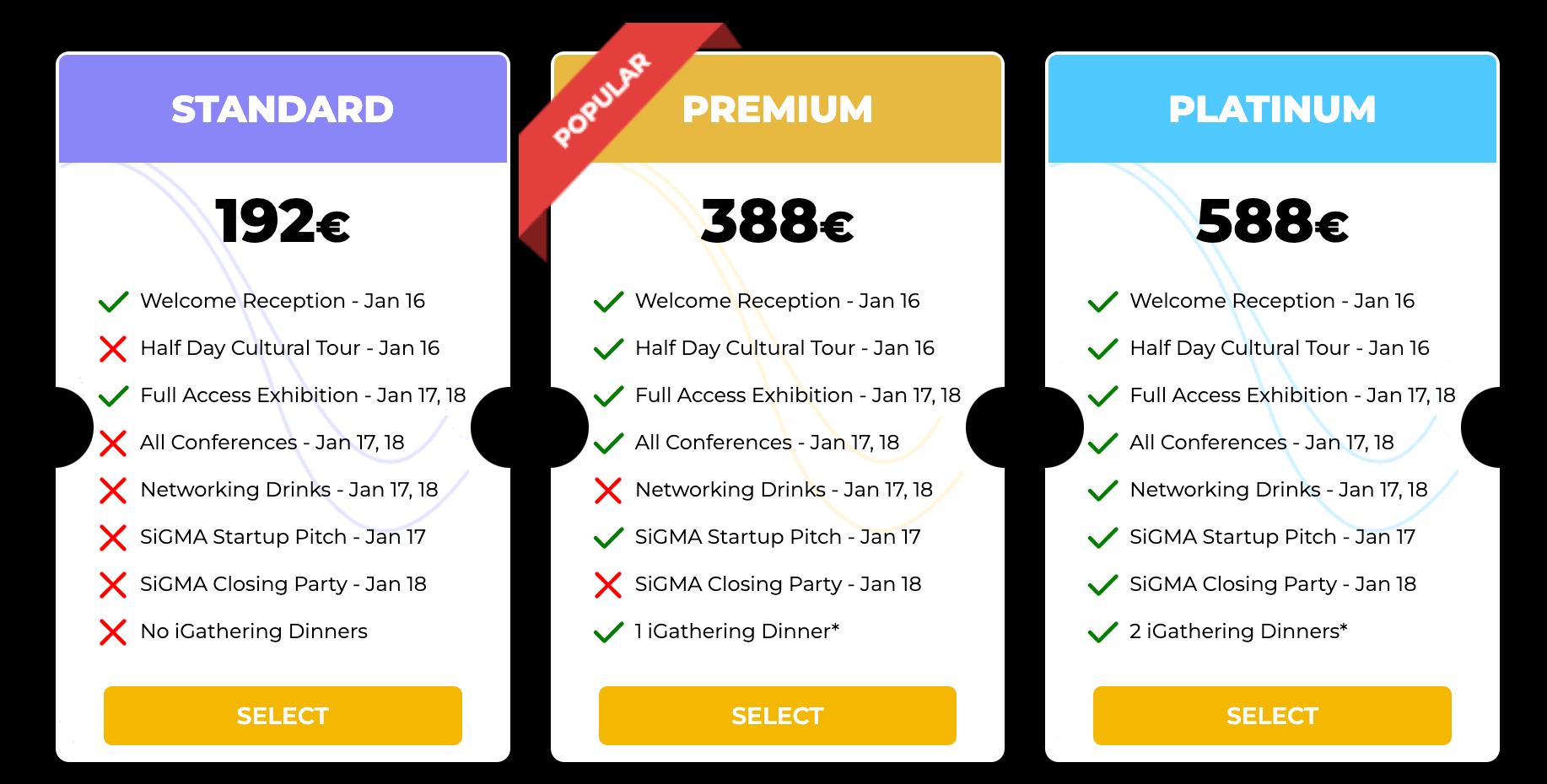Click Premium's SiGMA Startup Pitch - Jan 17 text
The height and width of the screenshot is (784, 1547).
[777, 537]
